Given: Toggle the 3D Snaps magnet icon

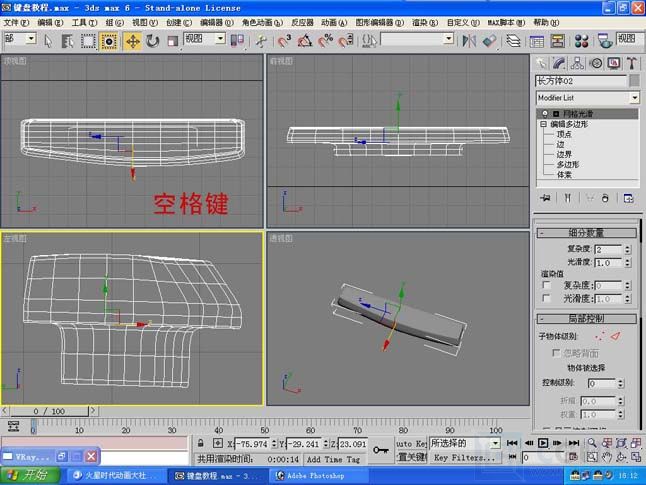Looking at the screenshot, I should [284, 41].
